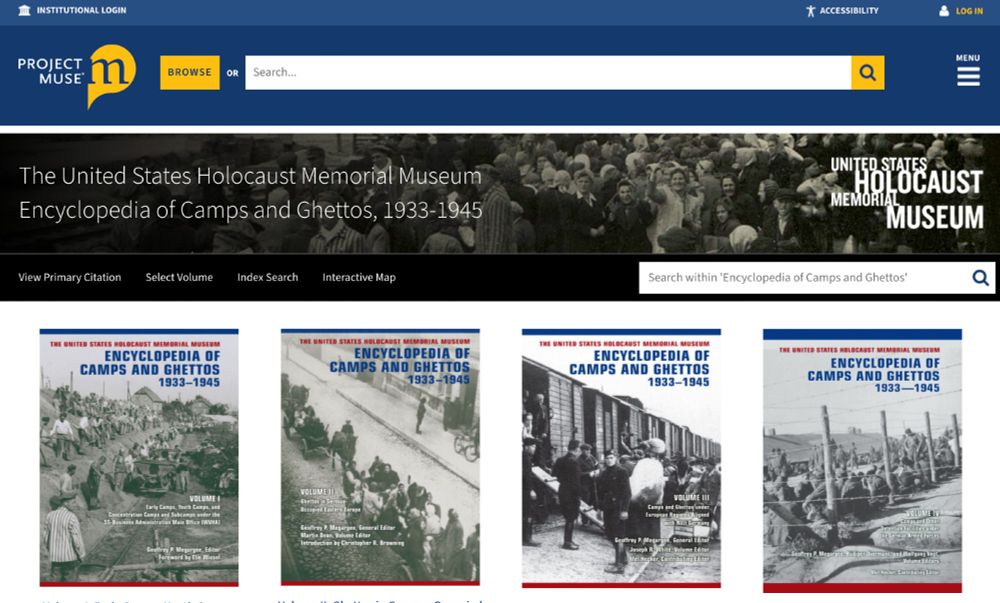Open the Select Volume menu

(x=179, y=277)
